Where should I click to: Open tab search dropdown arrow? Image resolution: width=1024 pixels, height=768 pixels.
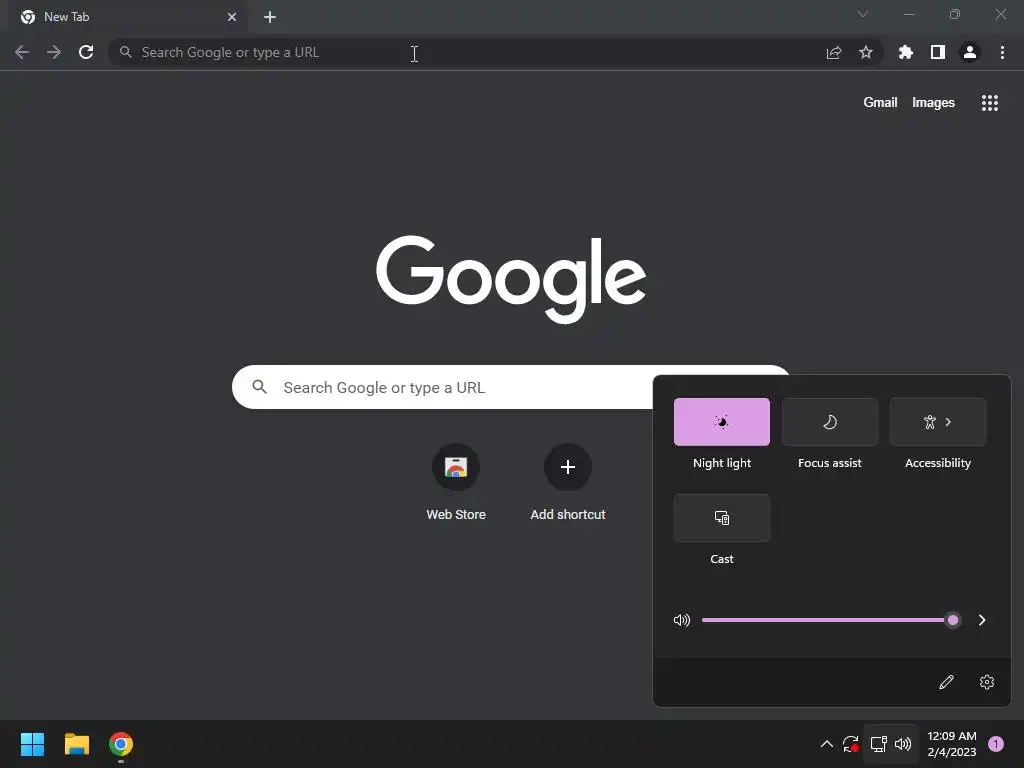click(x=863, y=14)
